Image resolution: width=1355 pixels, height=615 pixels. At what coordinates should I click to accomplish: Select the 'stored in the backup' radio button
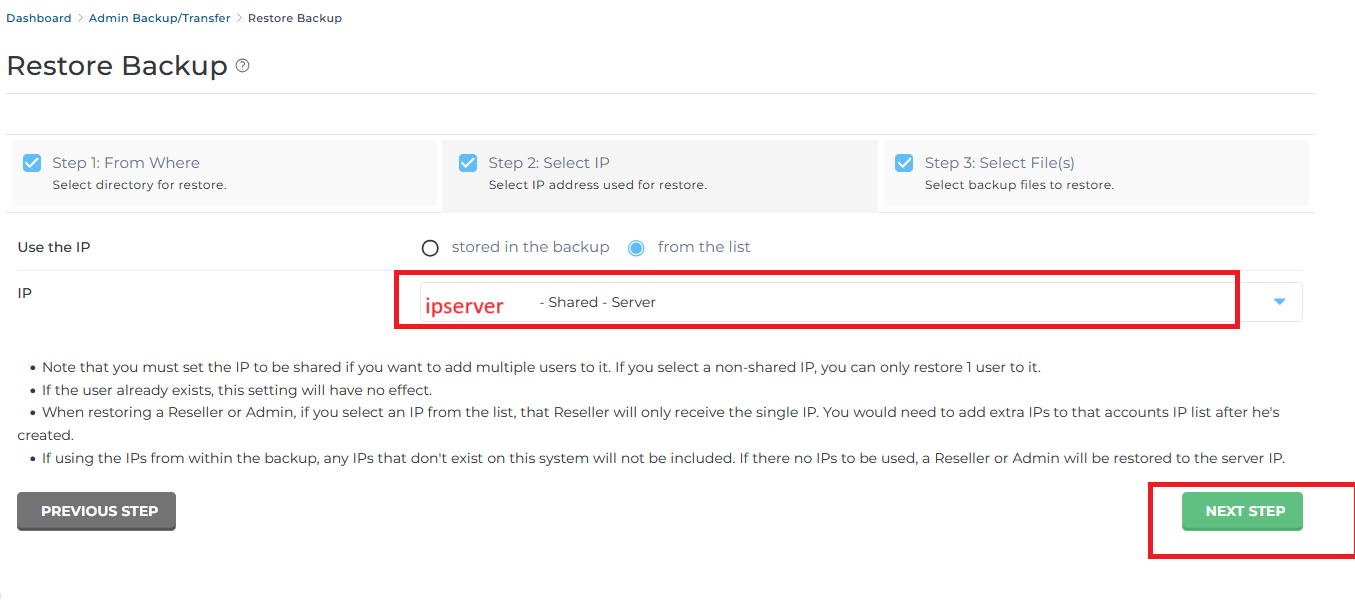[x=430, y=248]
